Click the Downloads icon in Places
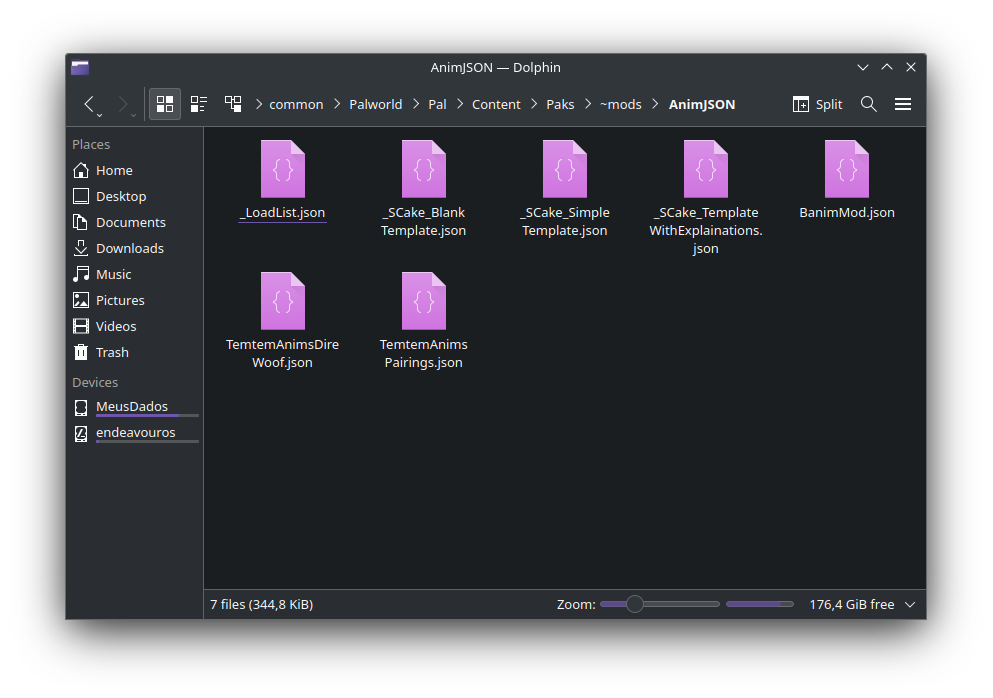Viewport: 993px width, 698px height. tap(81, 248)
